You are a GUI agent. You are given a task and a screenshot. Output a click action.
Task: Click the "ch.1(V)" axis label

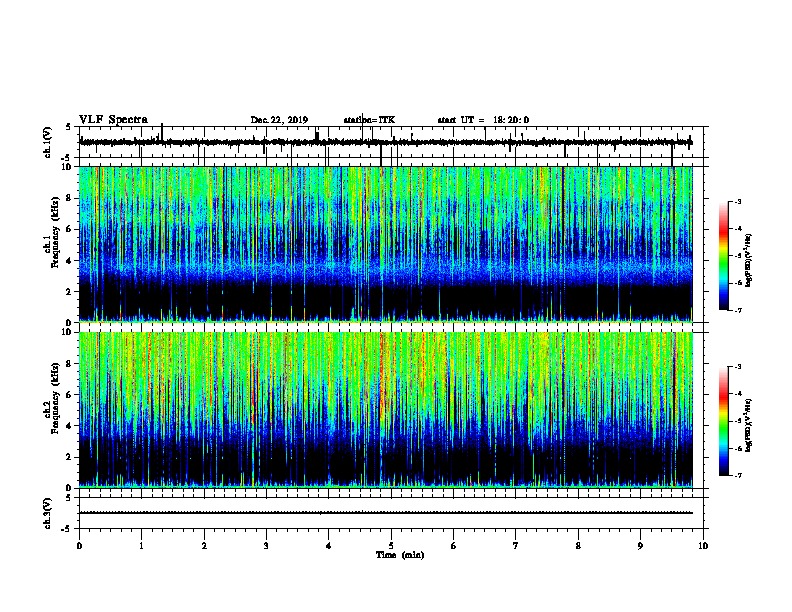(x=48, y=142)
